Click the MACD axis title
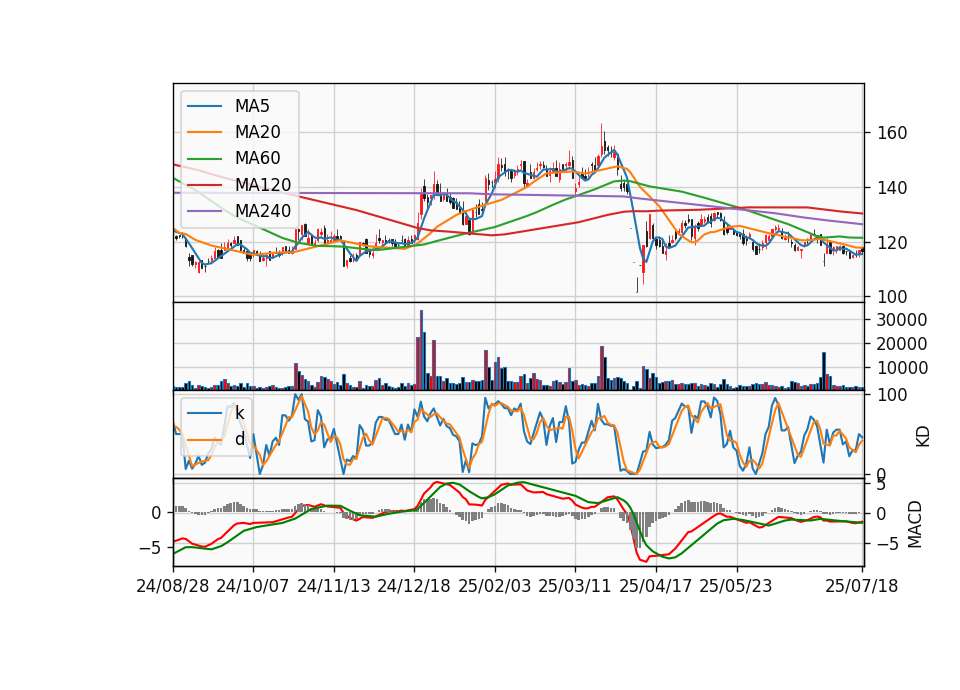 [915, 524]
